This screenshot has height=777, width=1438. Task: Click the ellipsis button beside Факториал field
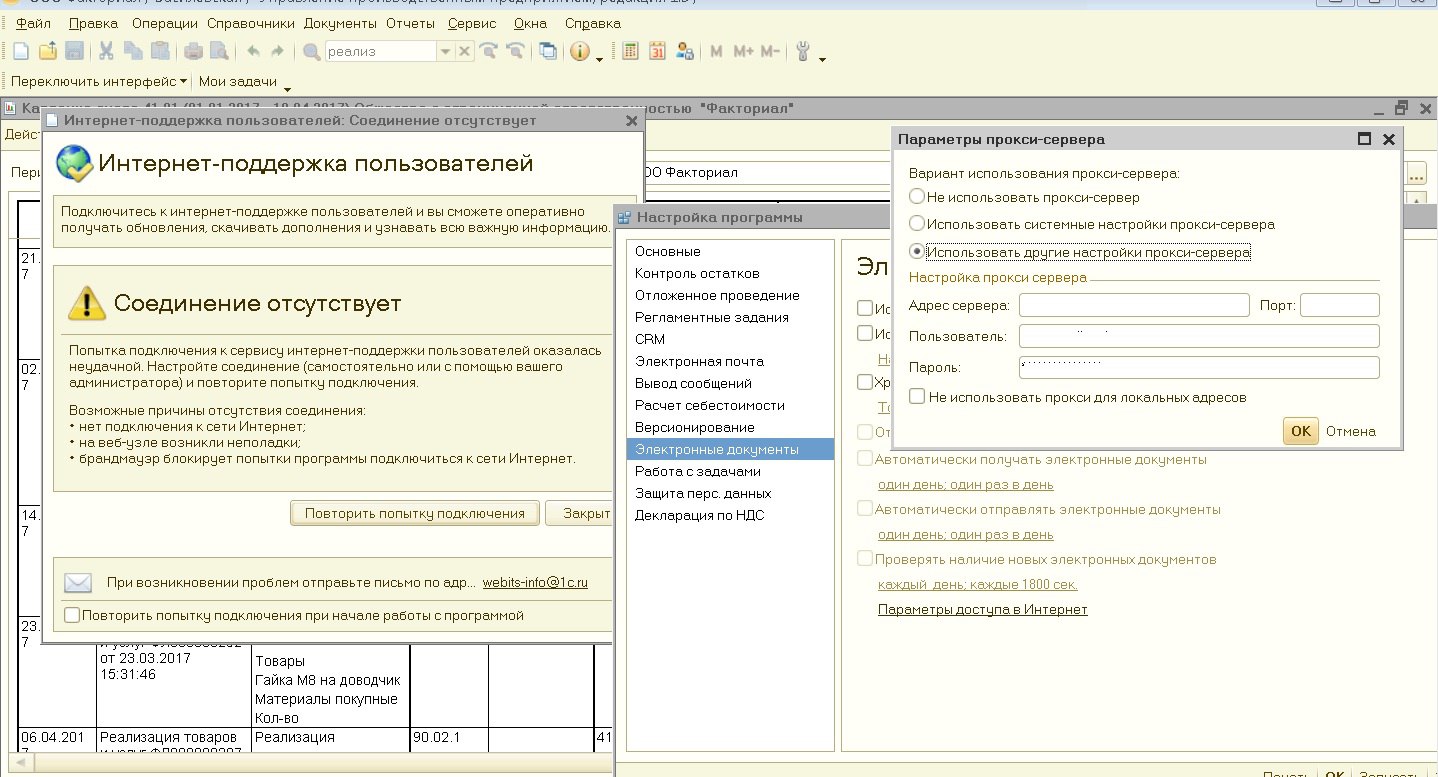tap(1416, 173)
